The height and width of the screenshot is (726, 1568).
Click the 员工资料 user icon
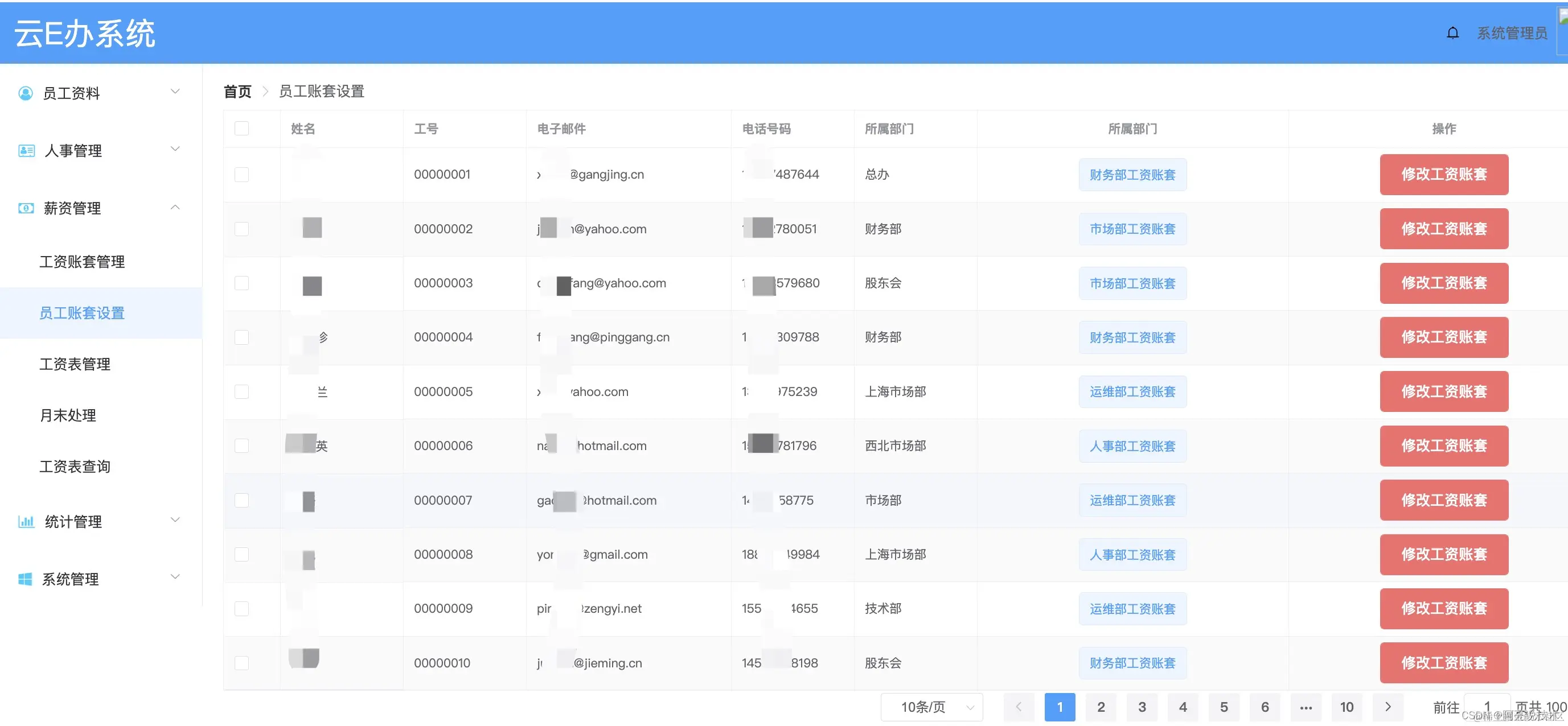pos(26,93)
